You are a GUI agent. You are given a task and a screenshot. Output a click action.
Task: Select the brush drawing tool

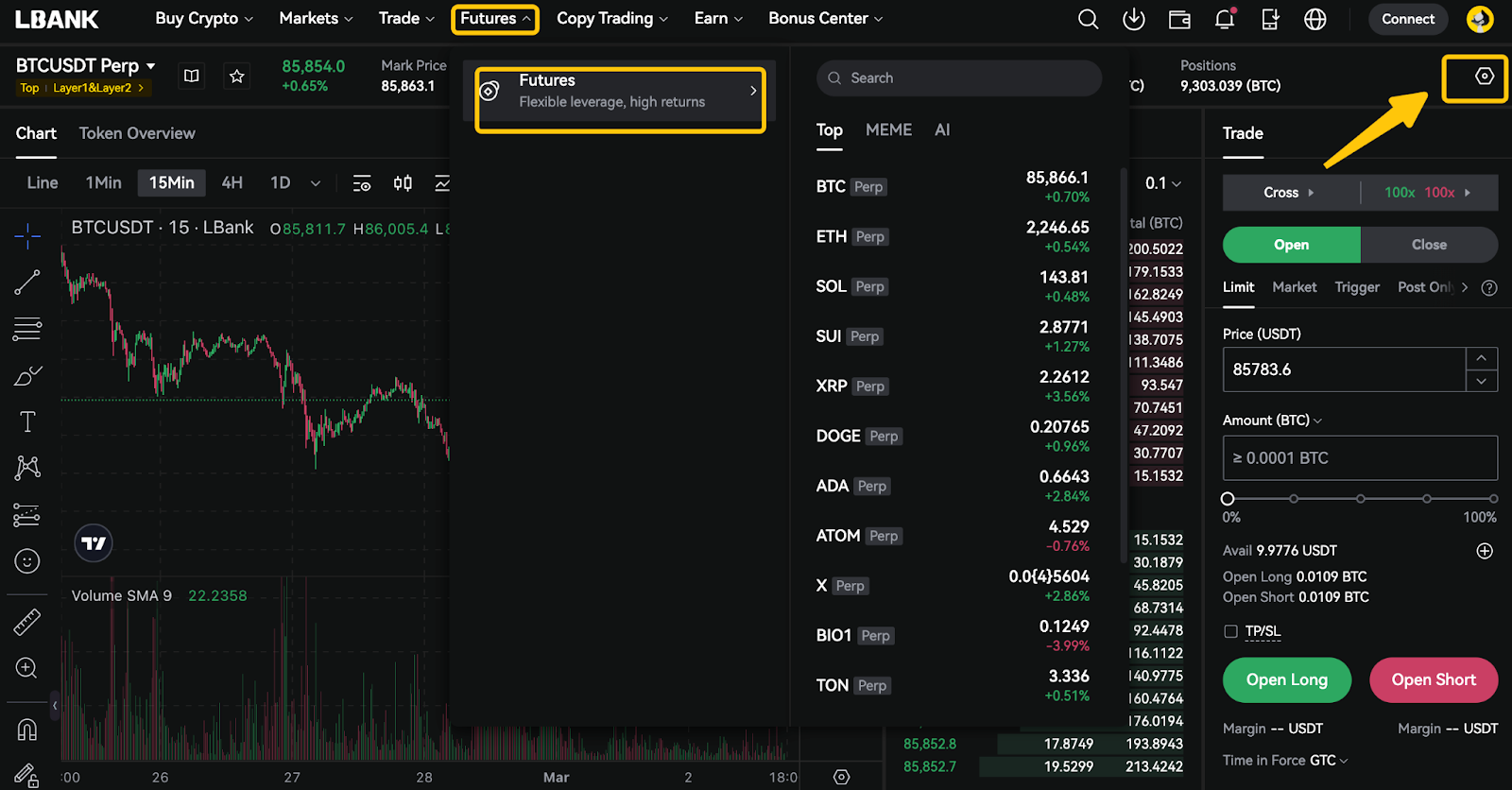[27, 376]
